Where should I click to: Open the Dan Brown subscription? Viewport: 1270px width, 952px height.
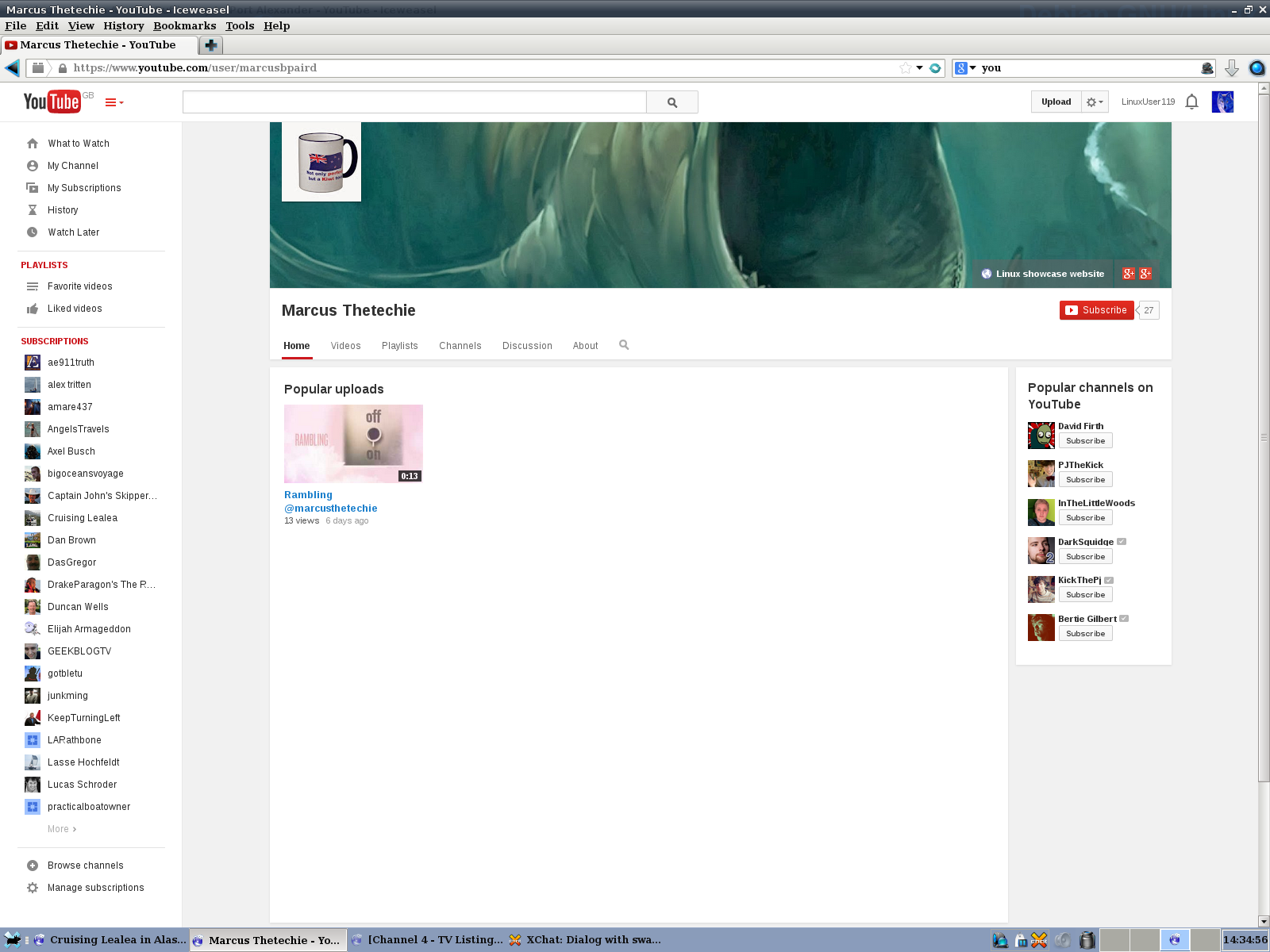[x=71, y=540]
